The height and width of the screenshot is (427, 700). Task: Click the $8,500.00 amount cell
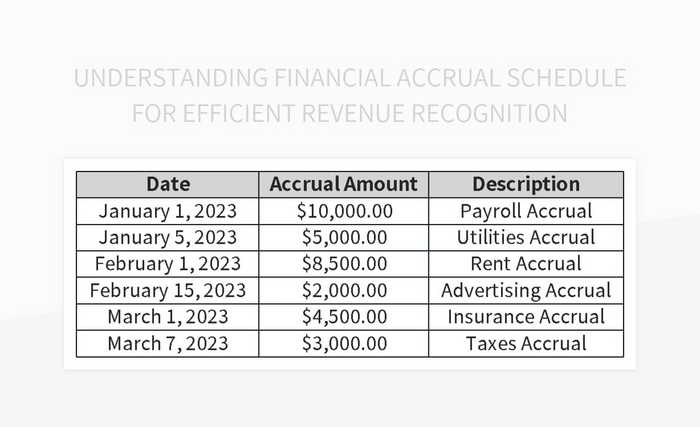click(x=344, y=264)
